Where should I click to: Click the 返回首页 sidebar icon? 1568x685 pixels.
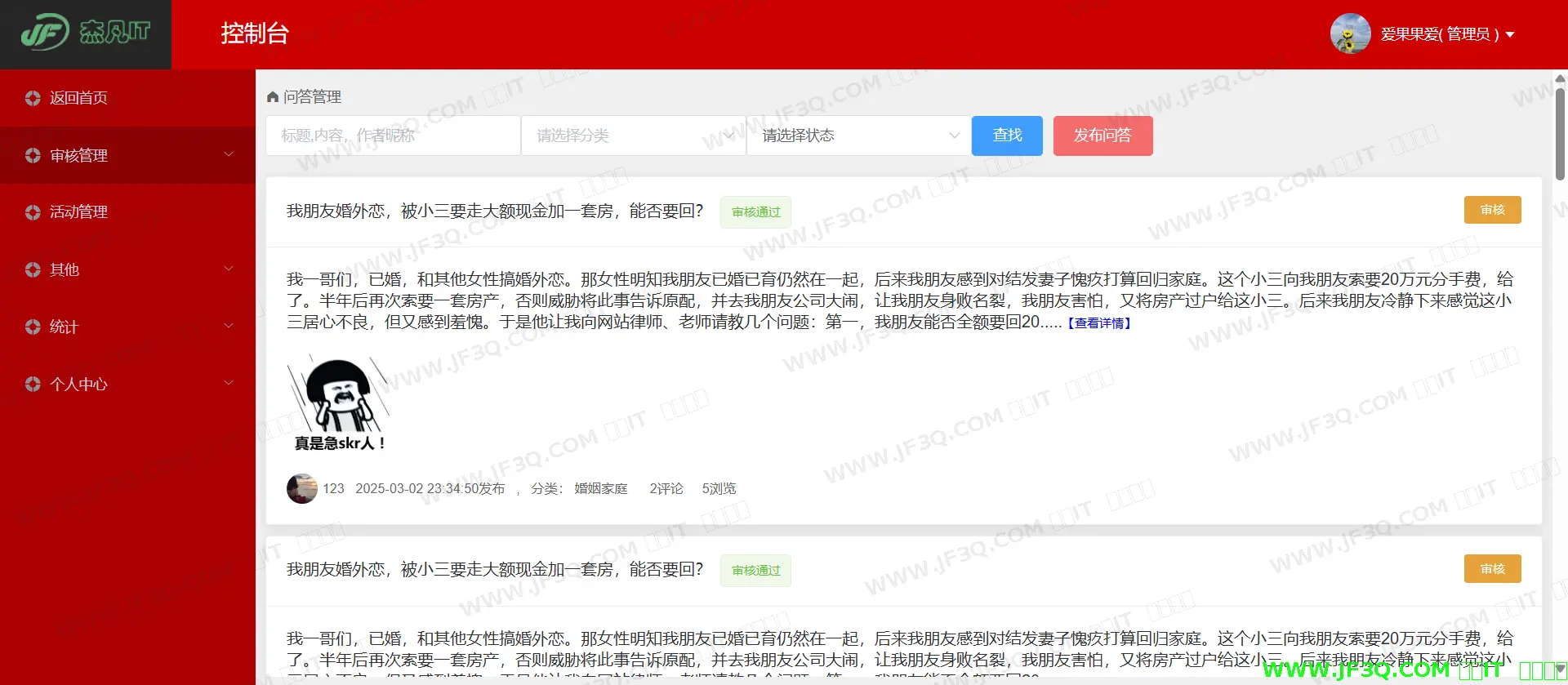33,98
